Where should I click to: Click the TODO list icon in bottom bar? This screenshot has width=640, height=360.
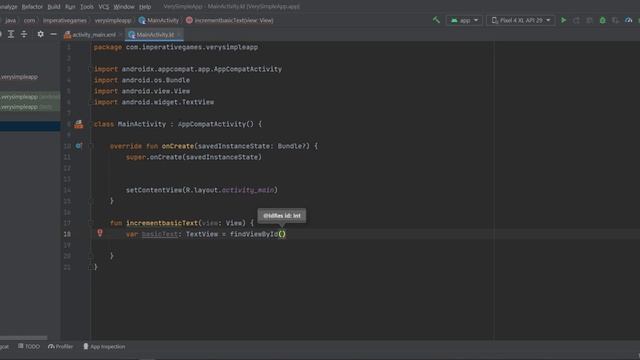coord(20,346)
